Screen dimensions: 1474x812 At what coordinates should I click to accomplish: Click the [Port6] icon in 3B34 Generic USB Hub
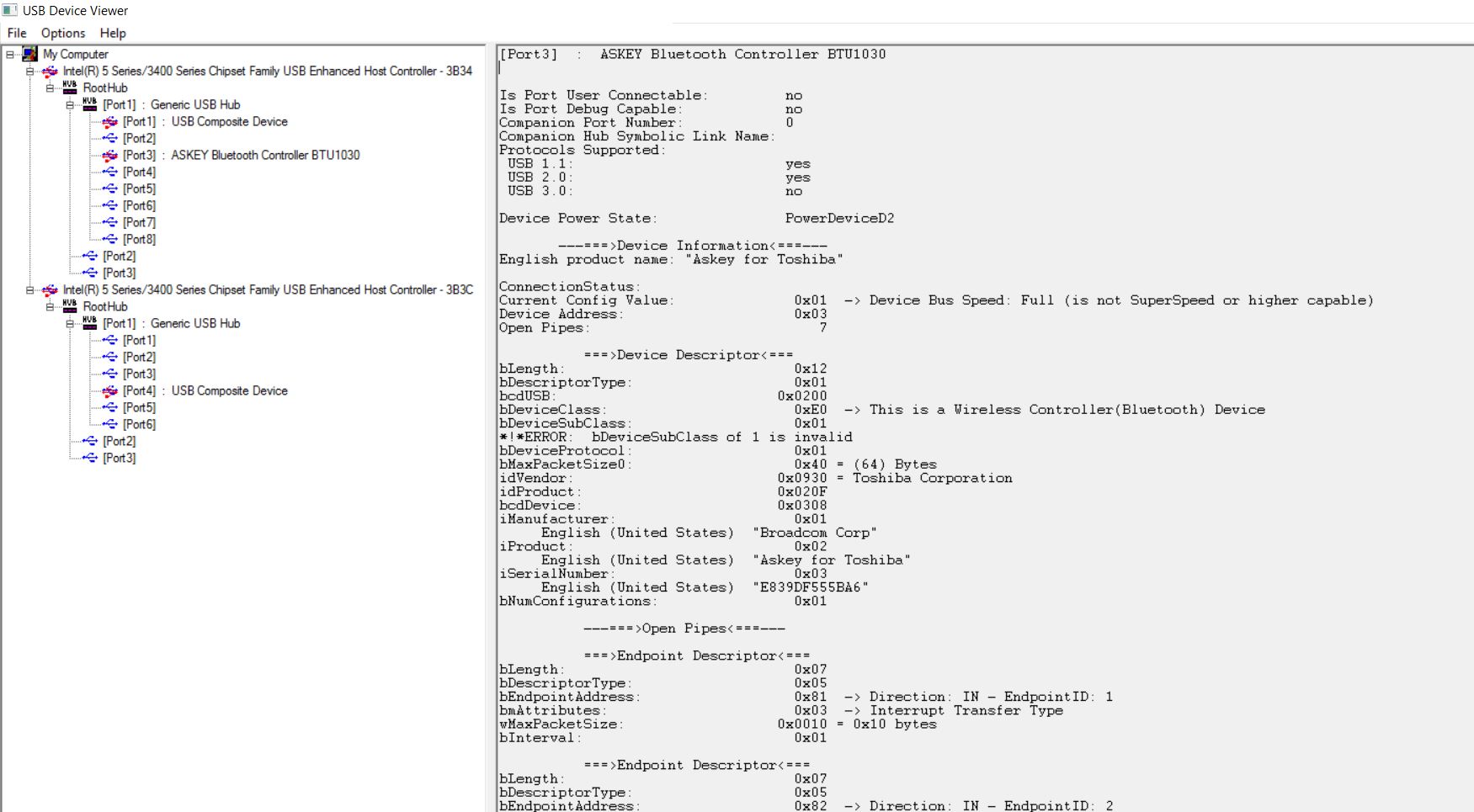[x=110, y=205]
